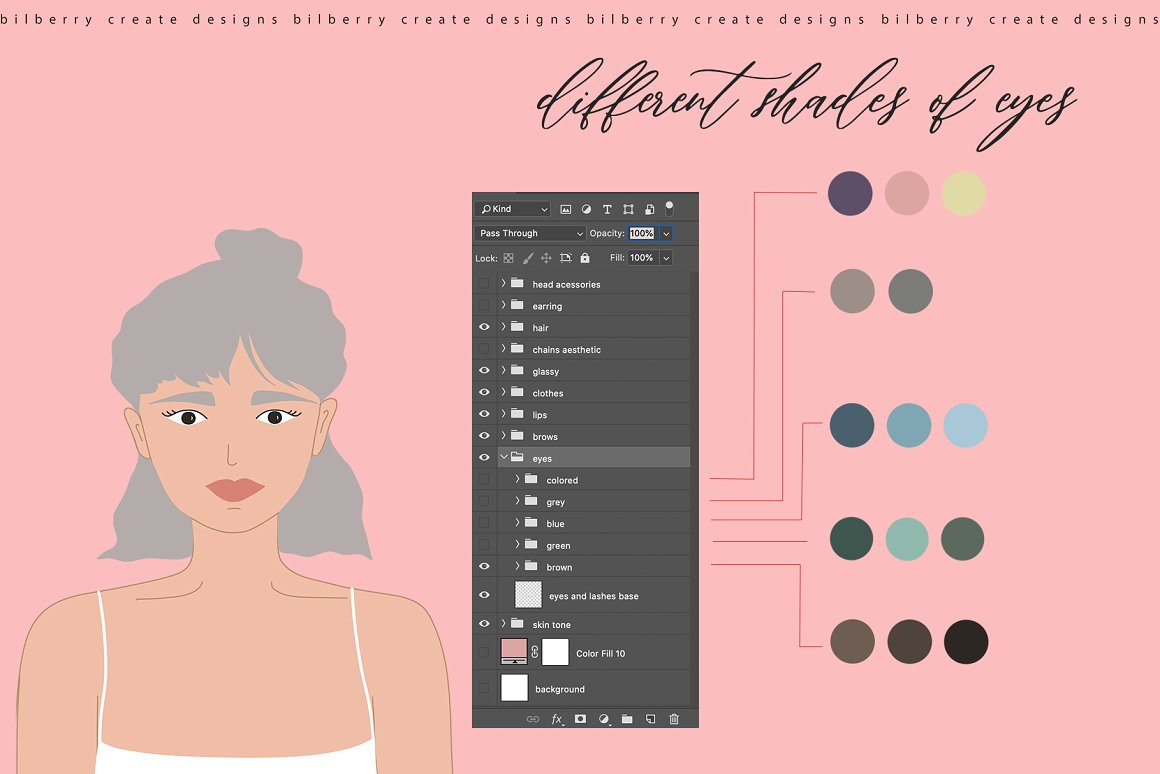Screen dimensions: 1160x774
Task: Click the lock image pixels brush icon
Action: coord(527,258)
